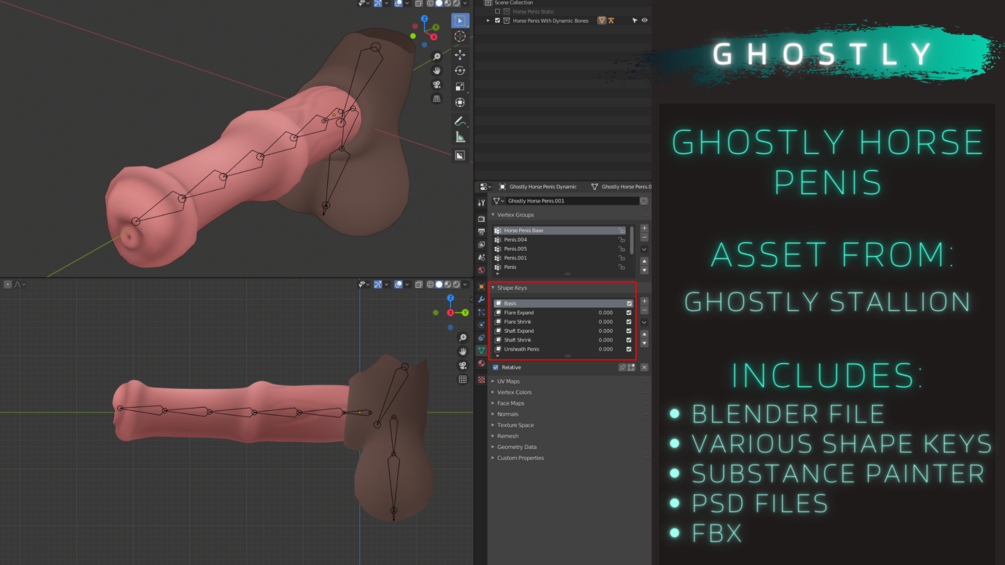Image resolution: width=1005 pixels, height=565 pixels.
Task: Click the zoom magnifier in the upper viewport
Action: click(x=436, y=56)
